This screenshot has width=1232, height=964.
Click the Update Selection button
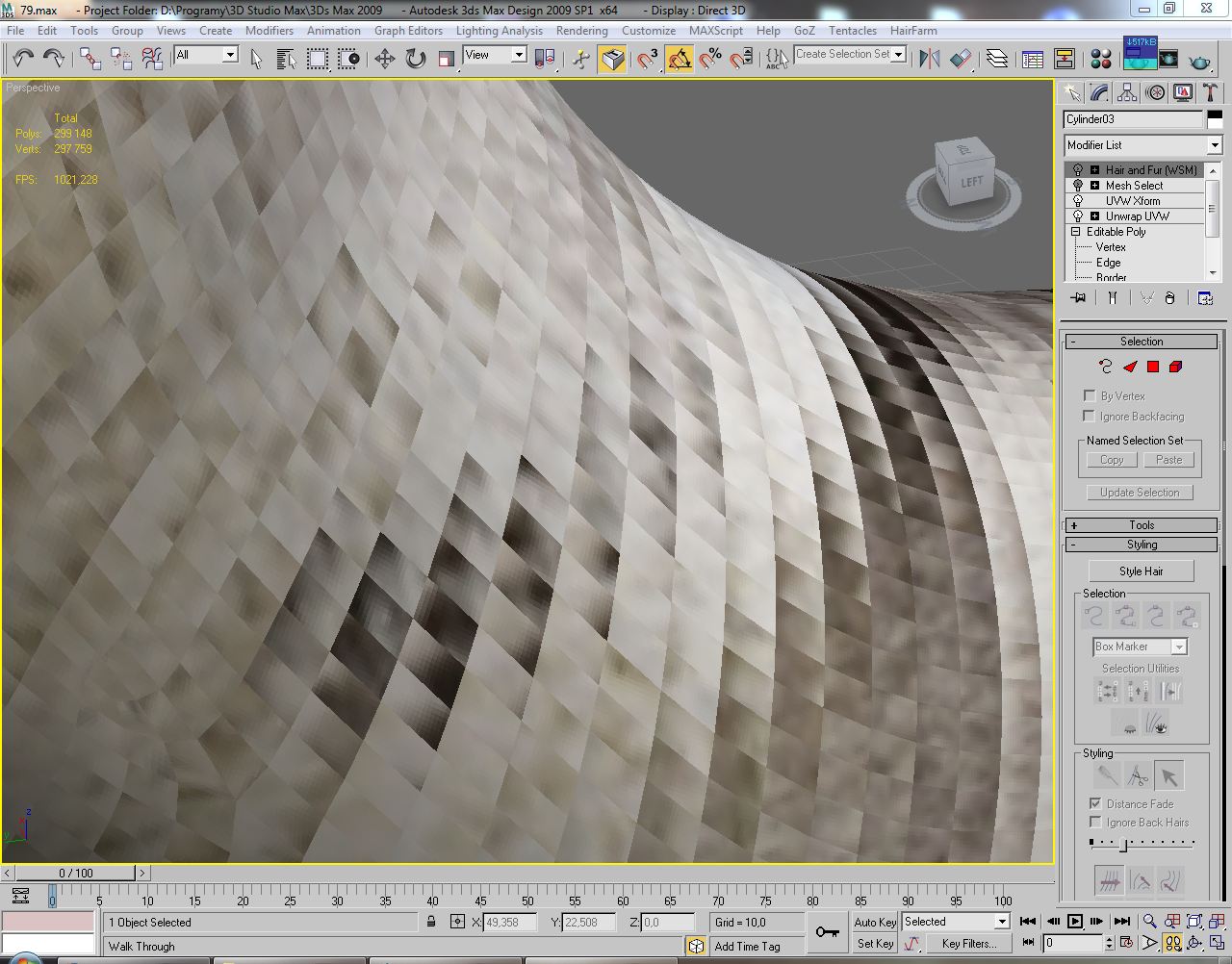(1140, 492)
